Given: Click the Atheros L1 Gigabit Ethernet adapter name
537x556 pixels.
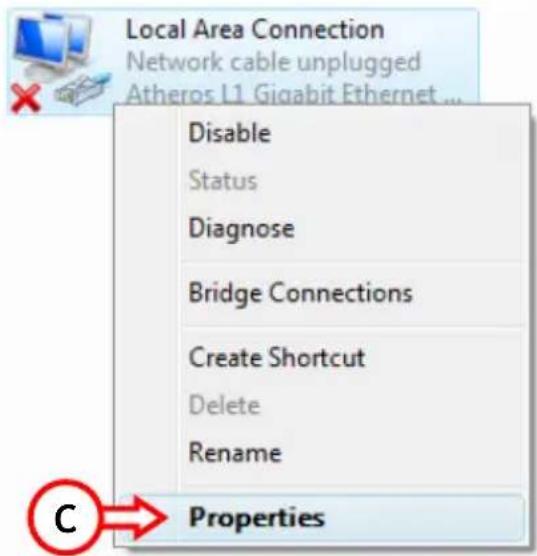Looking at the screenshot, I should click(x=294, y=93).
